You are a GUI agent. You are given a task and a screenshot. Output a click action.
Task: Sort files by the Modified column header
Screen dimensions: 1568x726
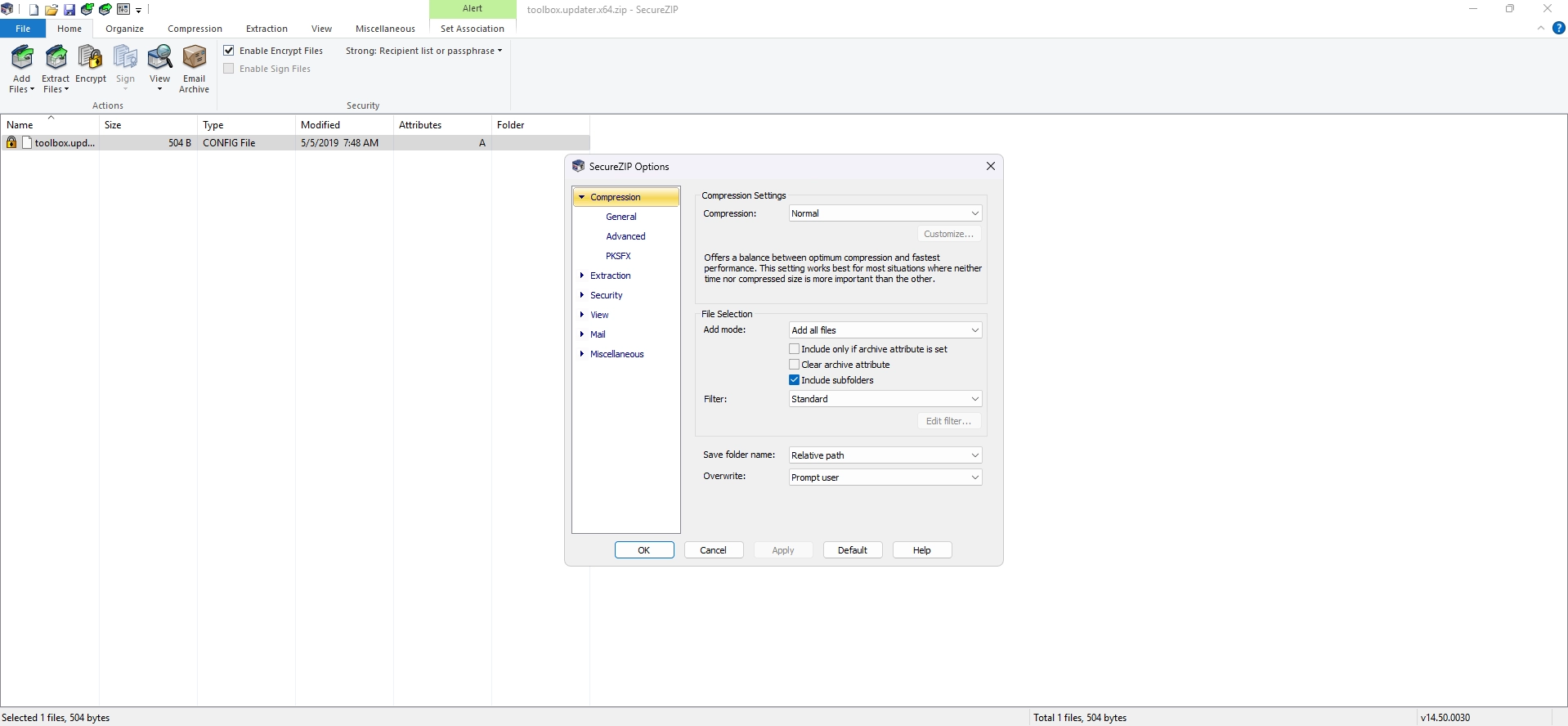344,125
